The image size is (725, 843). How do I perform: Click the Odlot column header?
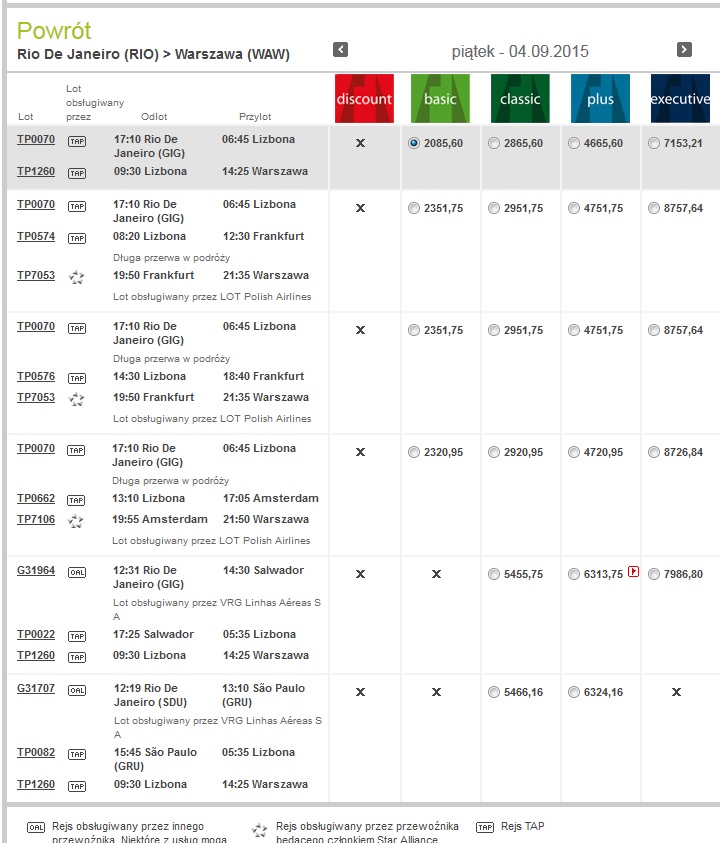[154, 117]
